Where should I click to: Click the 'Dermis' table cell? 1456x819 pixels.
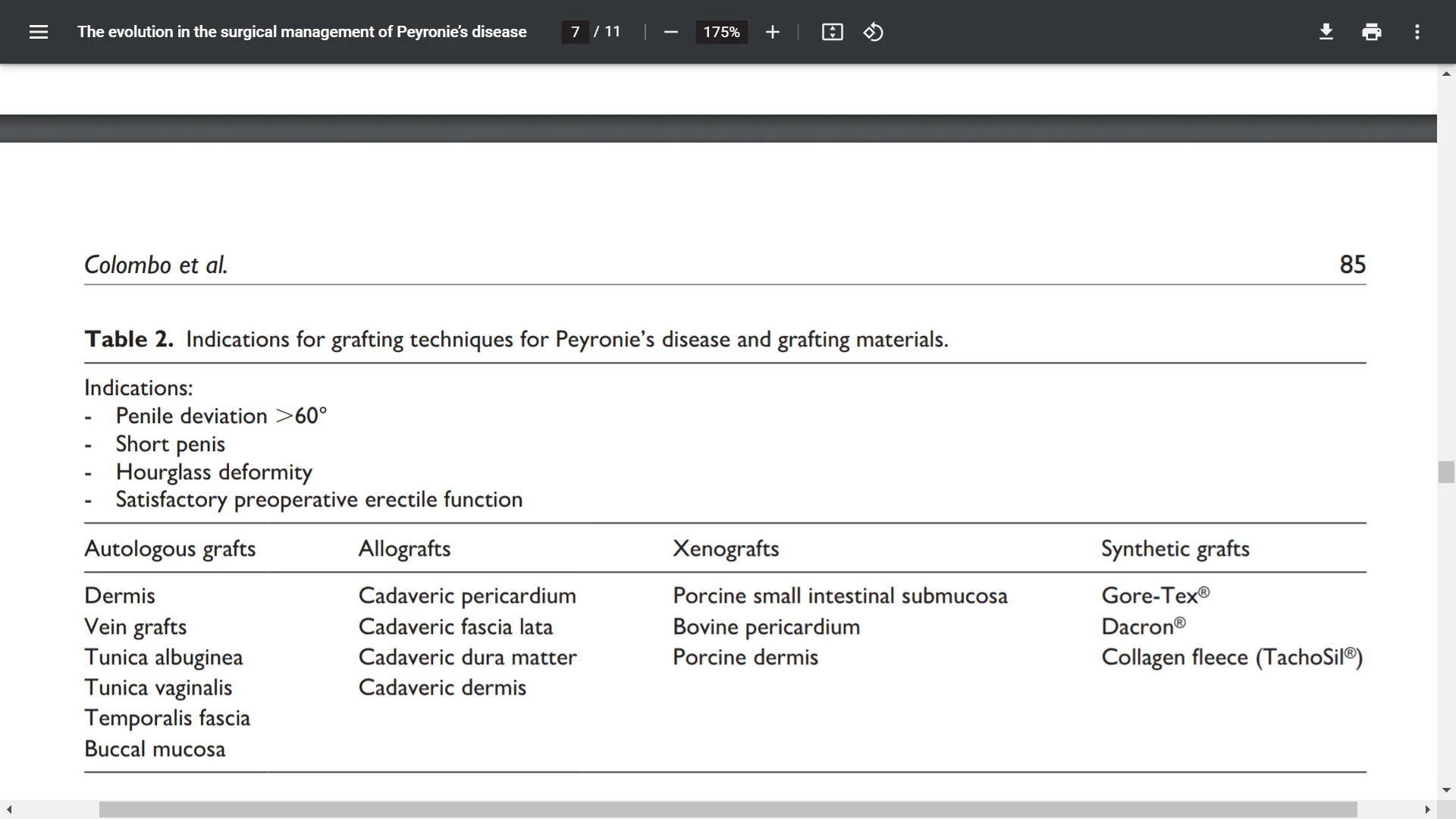[120, 595]
